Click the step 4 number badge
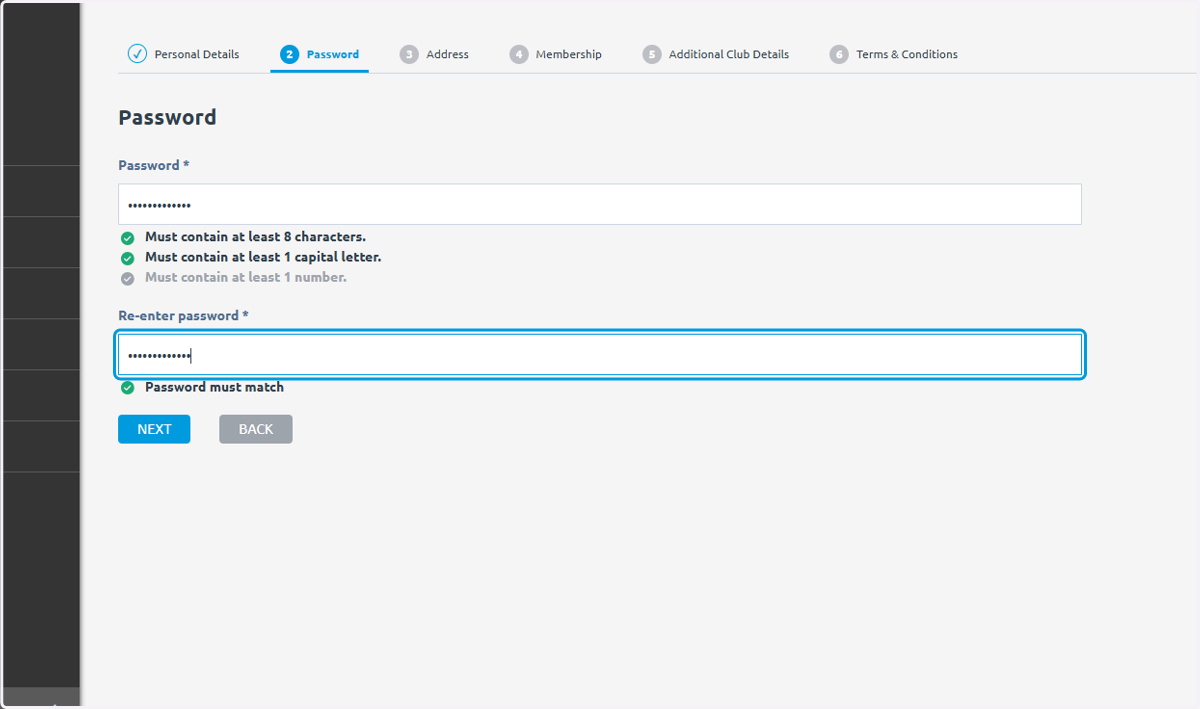Screen dimensions: 1200x709 click(518, 54)
